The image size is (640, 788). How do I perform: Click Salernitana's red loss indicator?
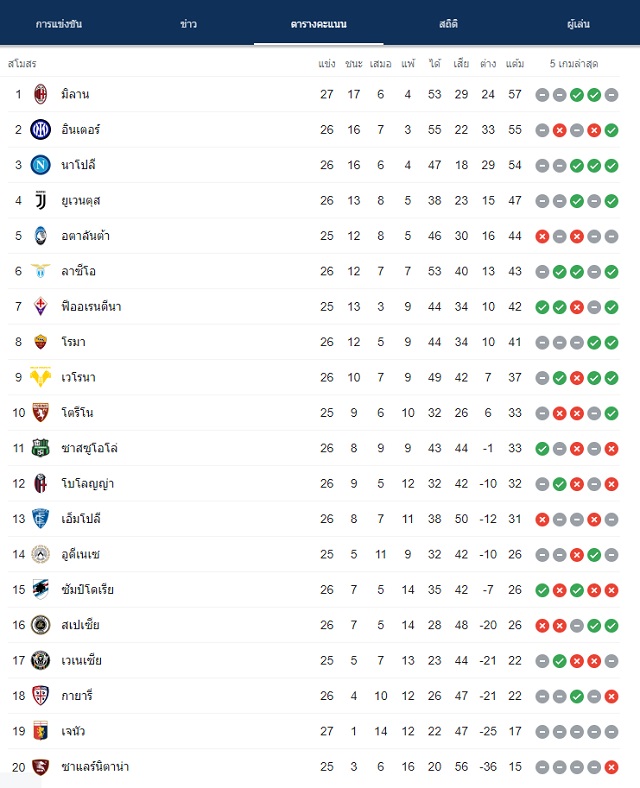click(611, 767)
